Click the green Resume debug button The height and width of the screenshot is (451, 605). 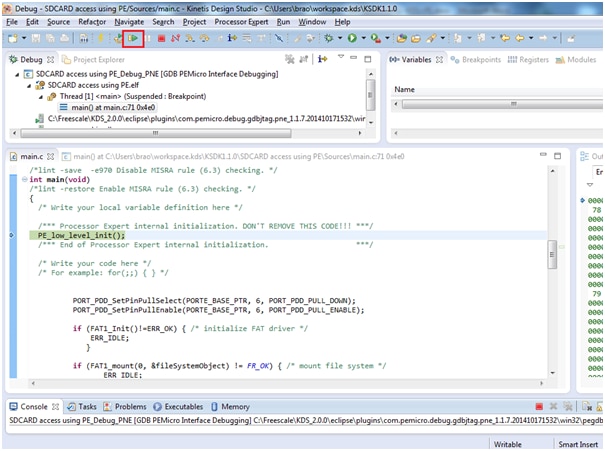(x=133, y=38)
